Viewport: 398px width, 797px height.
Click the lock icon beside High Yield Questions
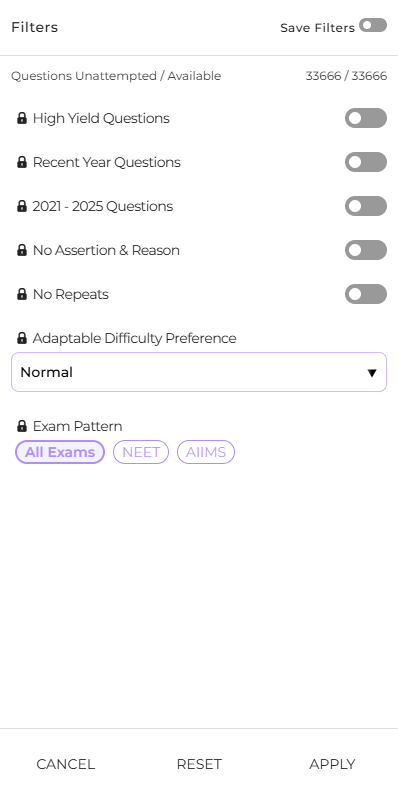[x=22, y=118]
